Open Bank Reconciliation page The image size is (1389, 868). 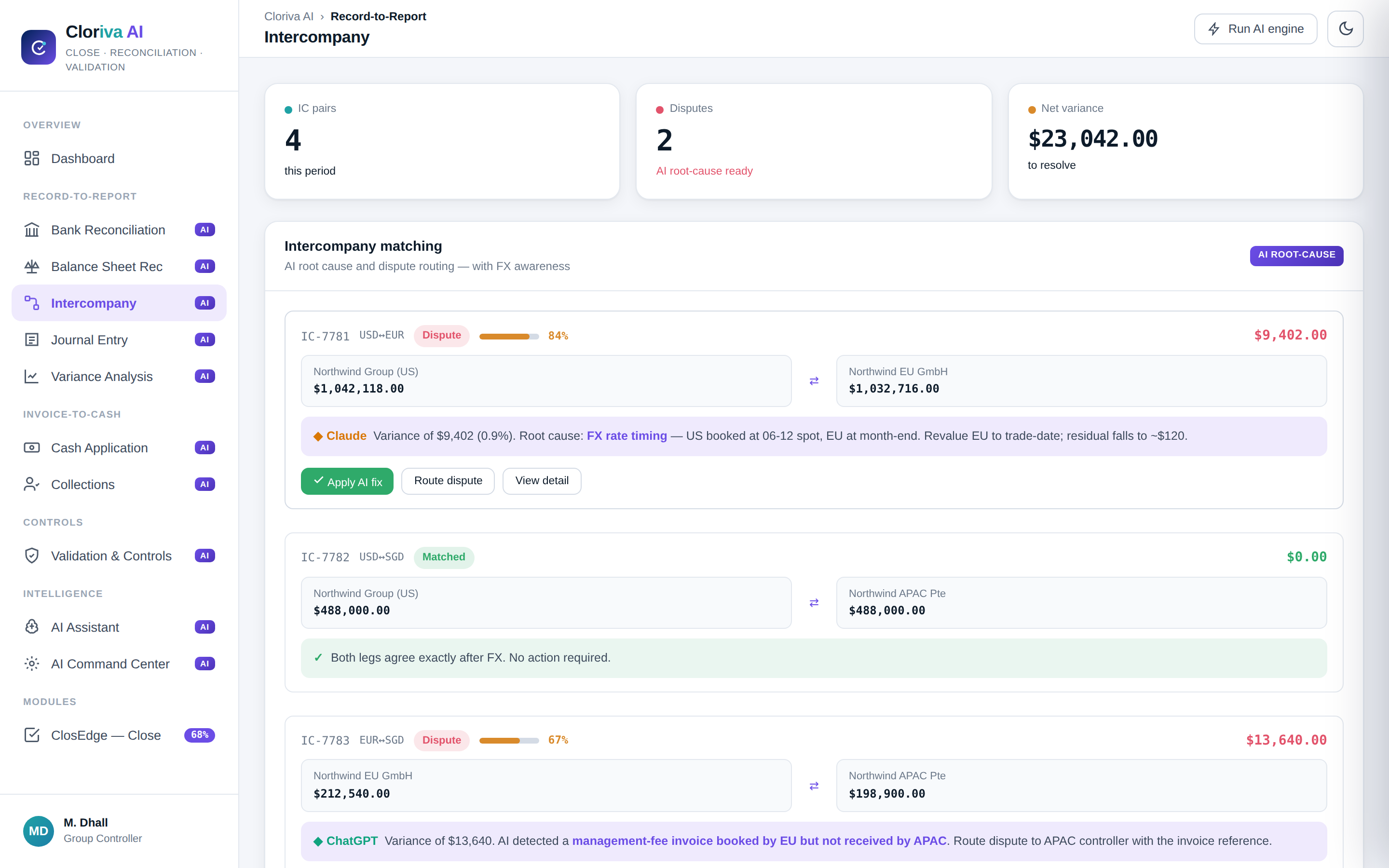[x=119, y=230]
